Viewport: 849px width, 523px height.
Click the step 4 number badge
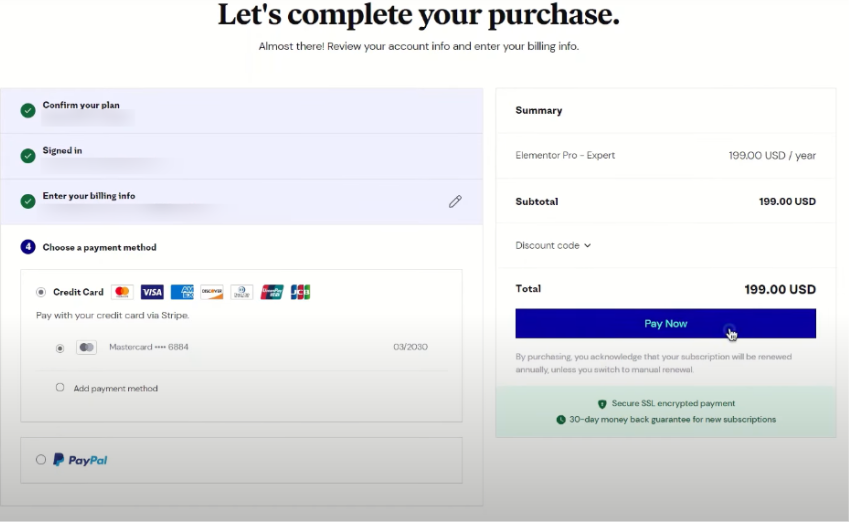(x=28, y=247)
